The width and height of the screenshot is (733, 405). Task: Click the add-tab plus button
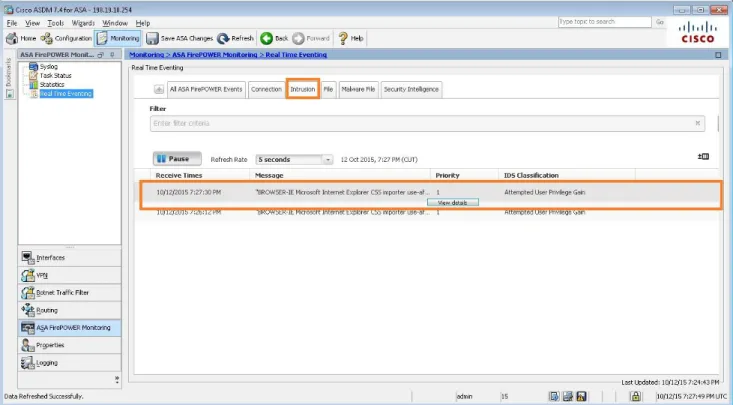click(x=159, y=89)
